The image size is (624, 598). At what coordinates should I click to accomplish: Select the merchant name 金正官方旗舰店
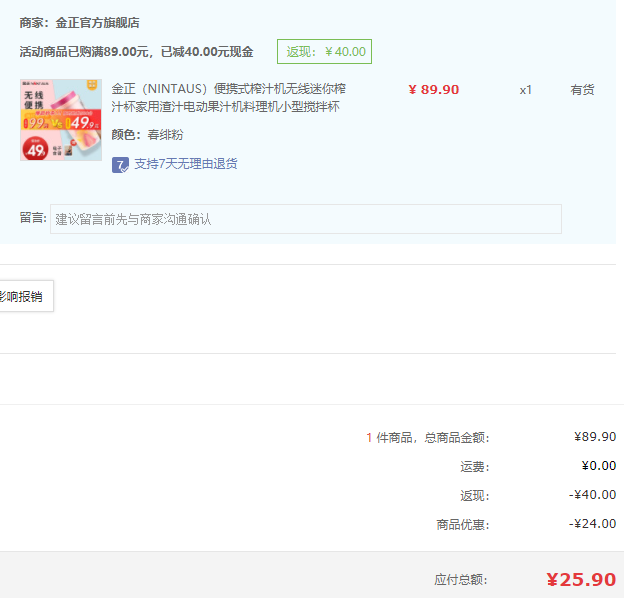pyautogui.click(x=98, y=23)
